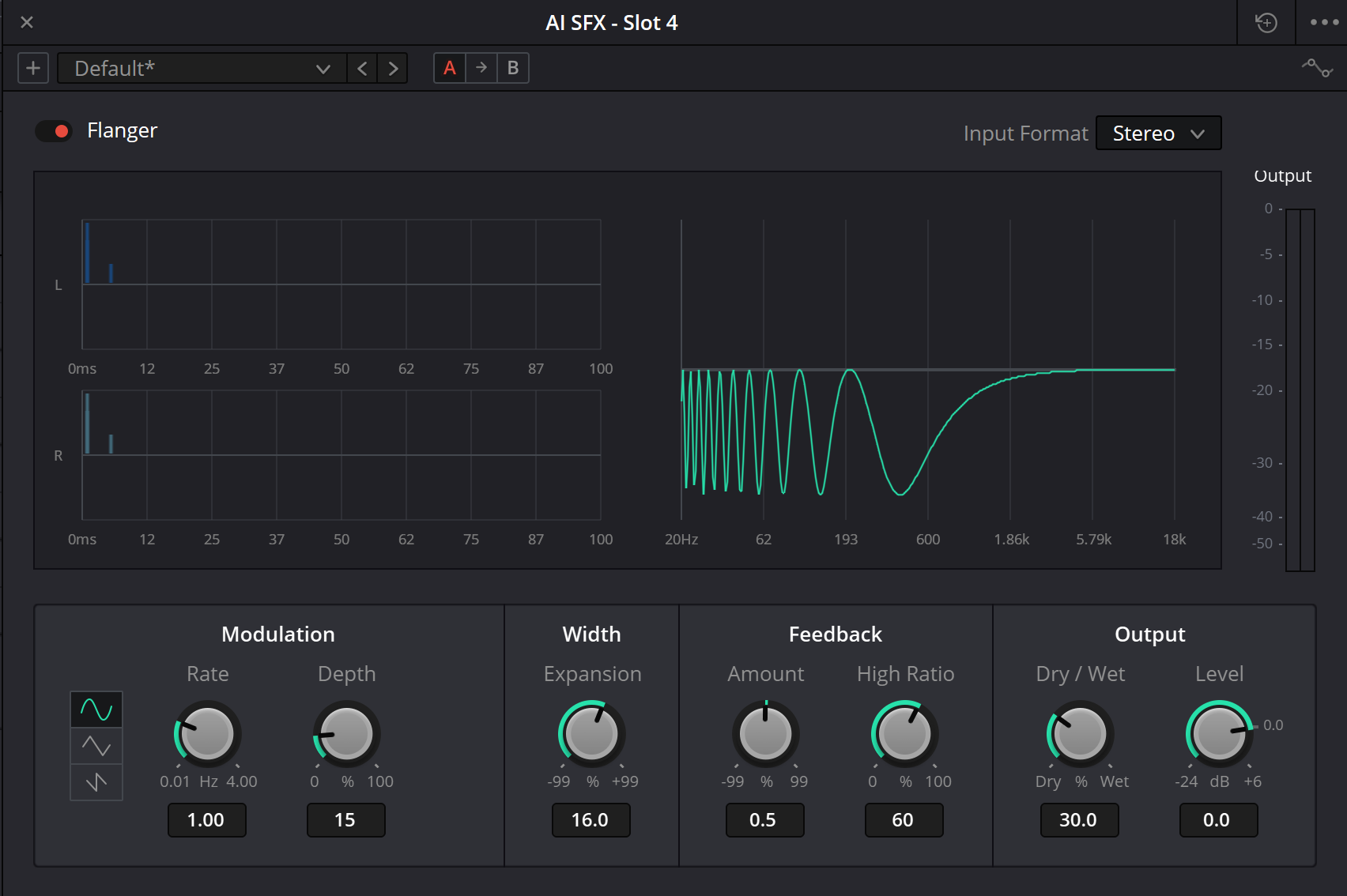Viewport: 1347px width, 896px height.
Task: Copy A to B arrow button
Action: (481, 68)
